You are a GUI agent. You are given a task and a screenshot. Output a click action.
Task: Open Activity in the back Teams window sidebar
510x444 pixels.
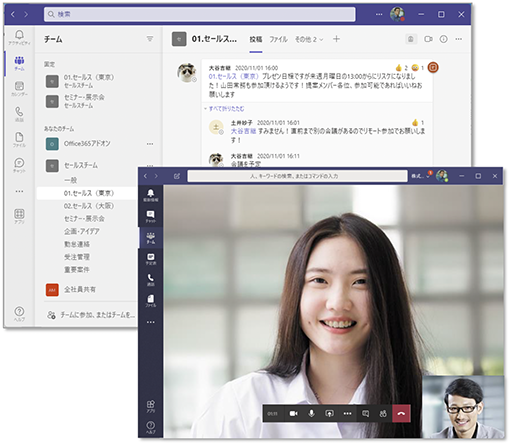click(x=19, y=38)
